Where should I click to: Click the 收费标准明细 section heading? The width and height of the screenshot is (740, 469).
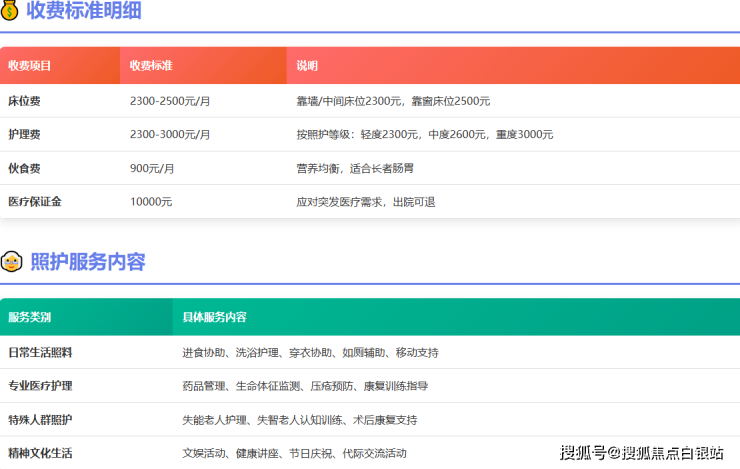[83, 11]
